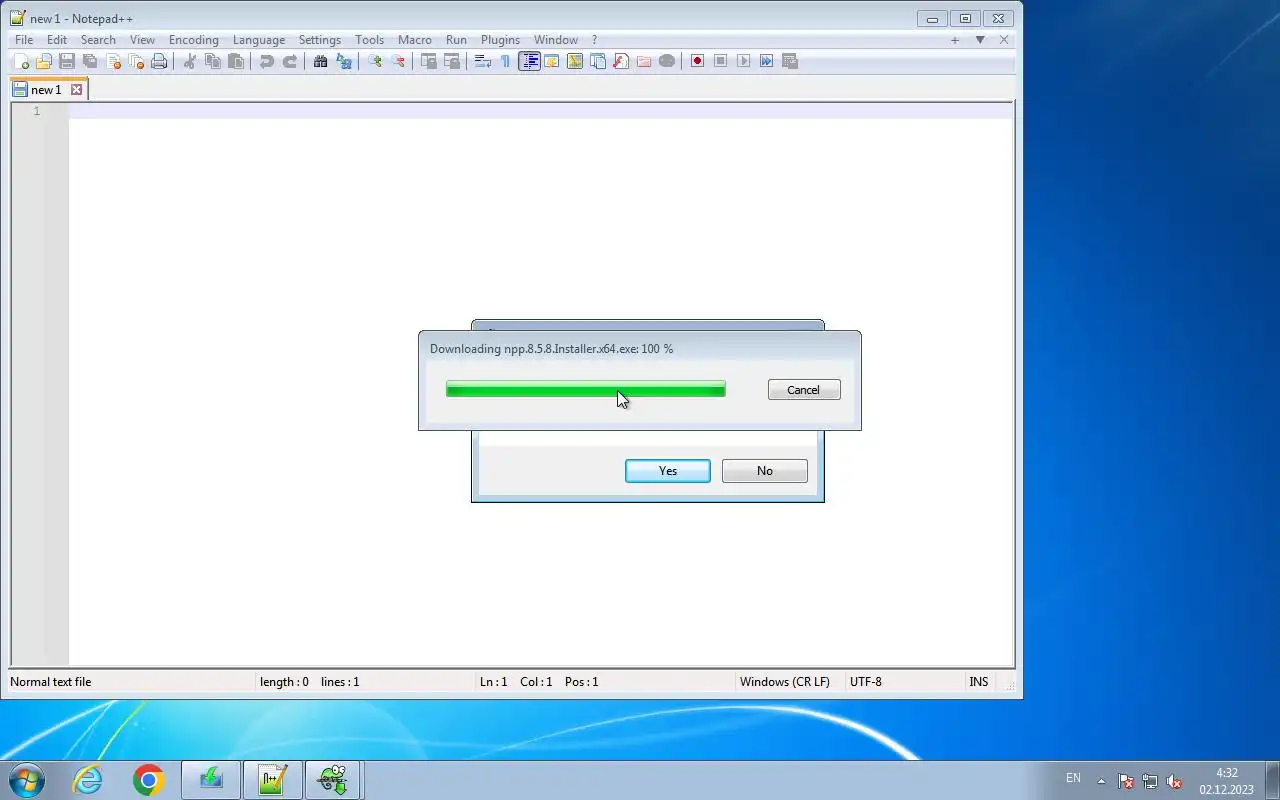Click the Copy toolbar icon
1280x800 pixels.
[213, 61]
